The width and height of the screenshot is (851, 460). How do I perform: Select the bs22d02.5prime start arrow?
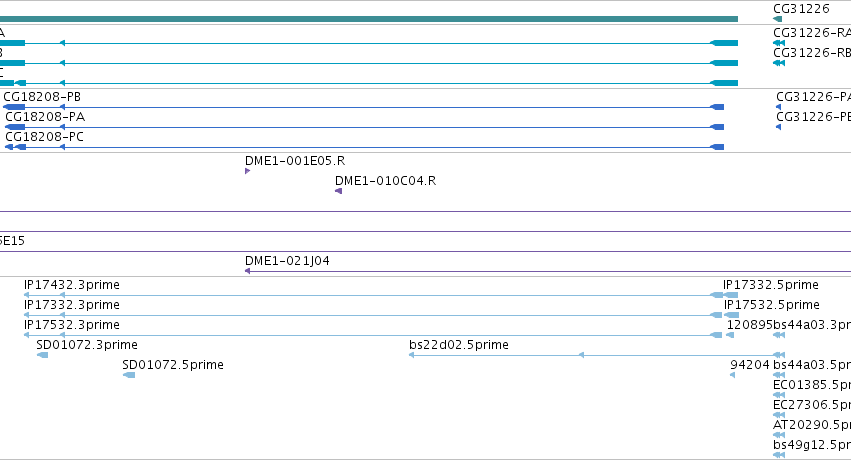(x=411, y=355)
